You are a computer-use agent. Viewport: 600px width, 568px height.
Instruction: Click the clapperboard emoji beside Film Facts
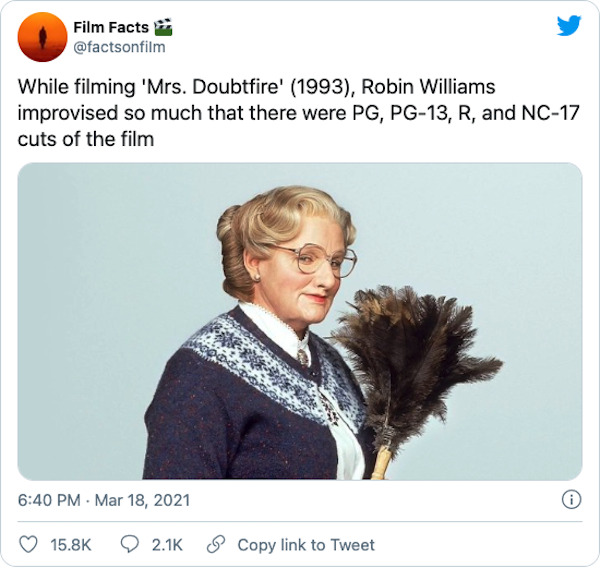point(163,27)
